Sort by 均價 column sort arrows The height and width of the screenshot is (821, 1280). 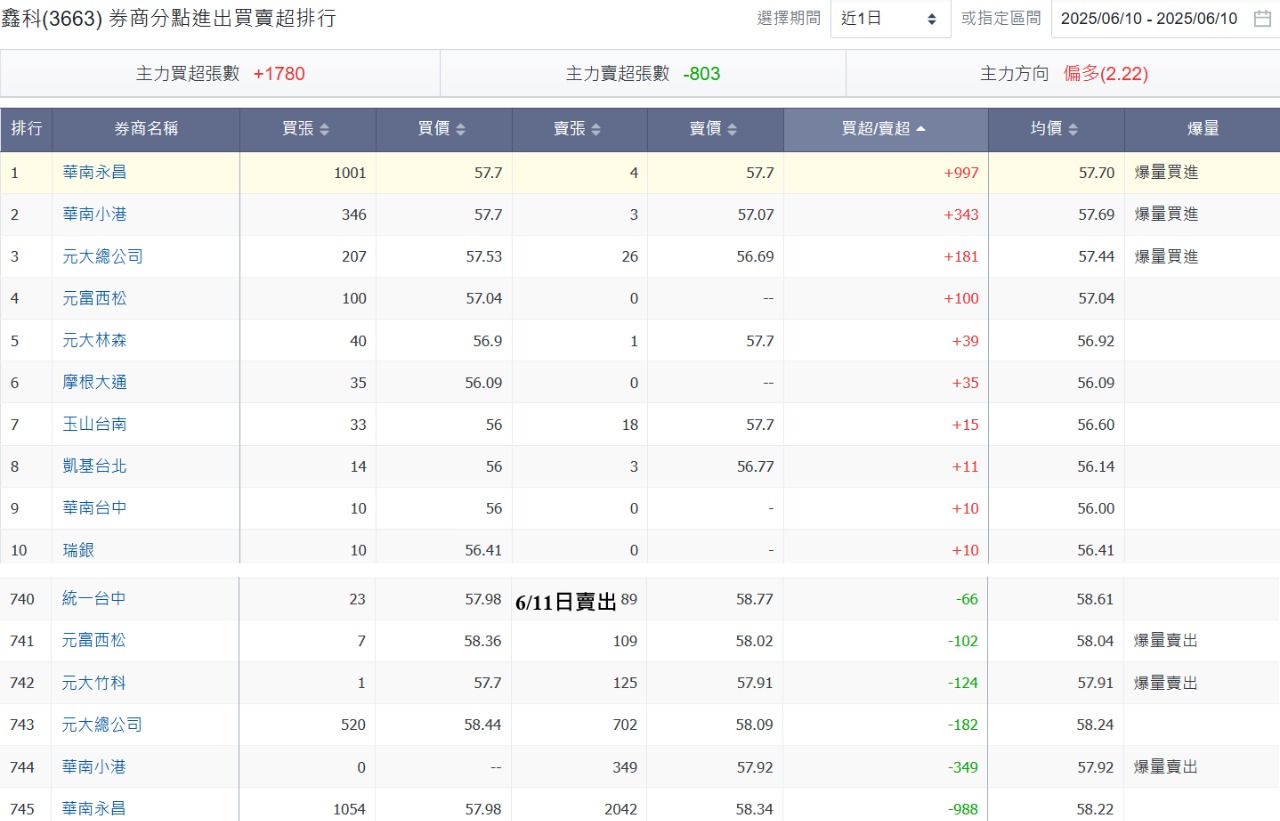[1073, 129]
